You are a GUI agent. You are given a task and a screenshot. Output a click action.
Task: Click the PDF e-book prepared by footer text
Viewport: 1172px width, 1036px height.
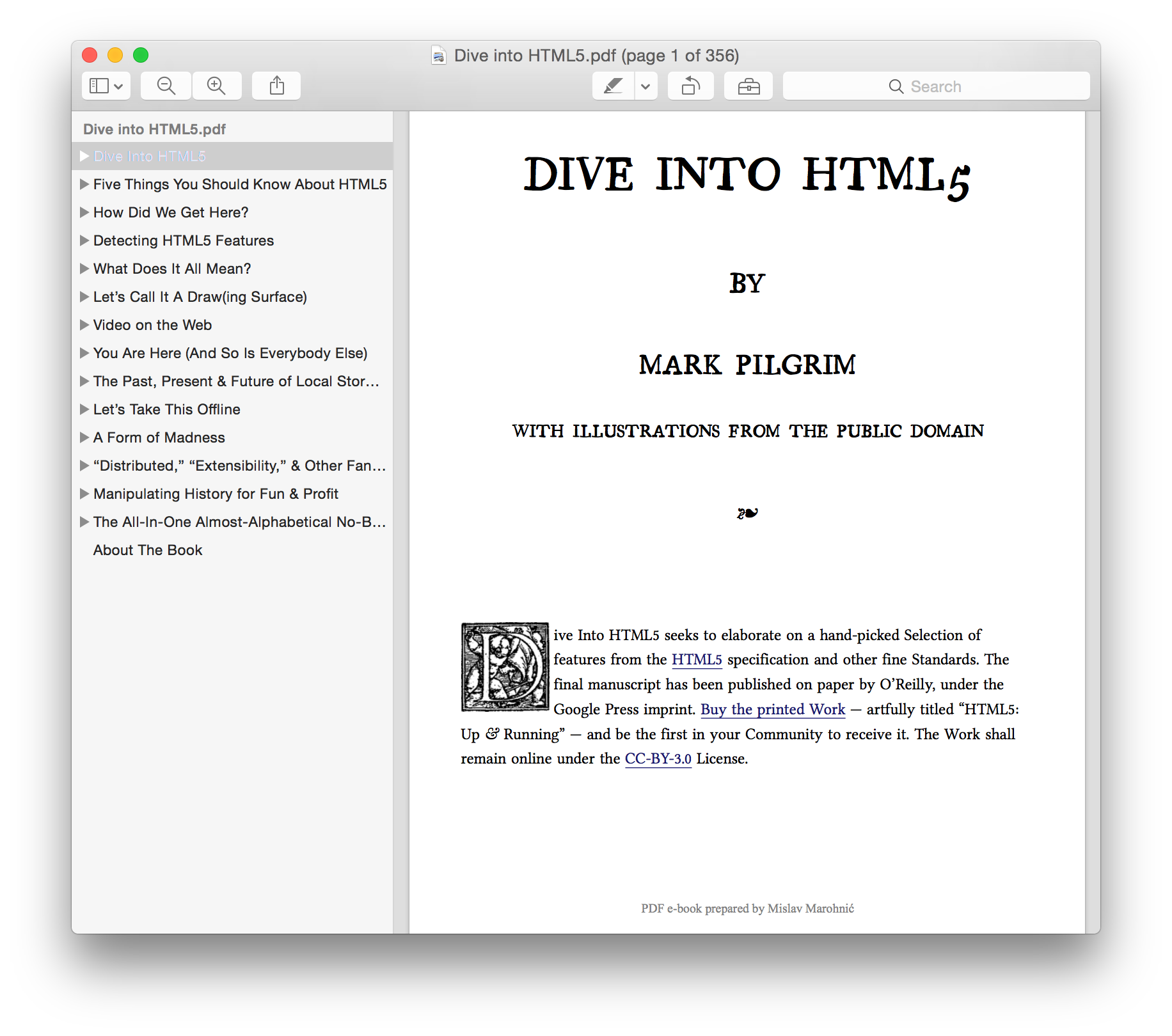tap(747, 909)
